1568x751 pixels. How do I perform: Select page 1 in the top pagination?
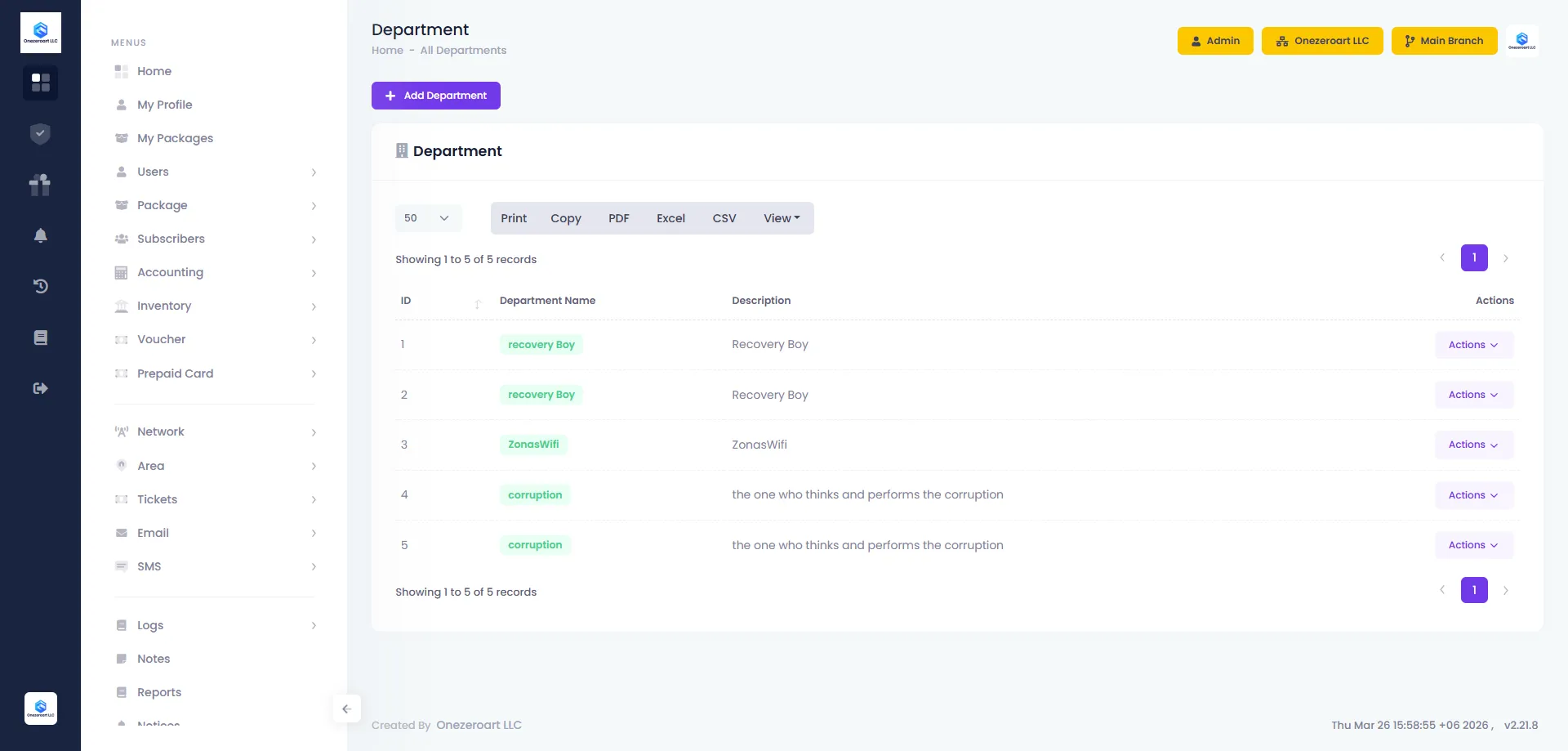[x=1473, y=258]
